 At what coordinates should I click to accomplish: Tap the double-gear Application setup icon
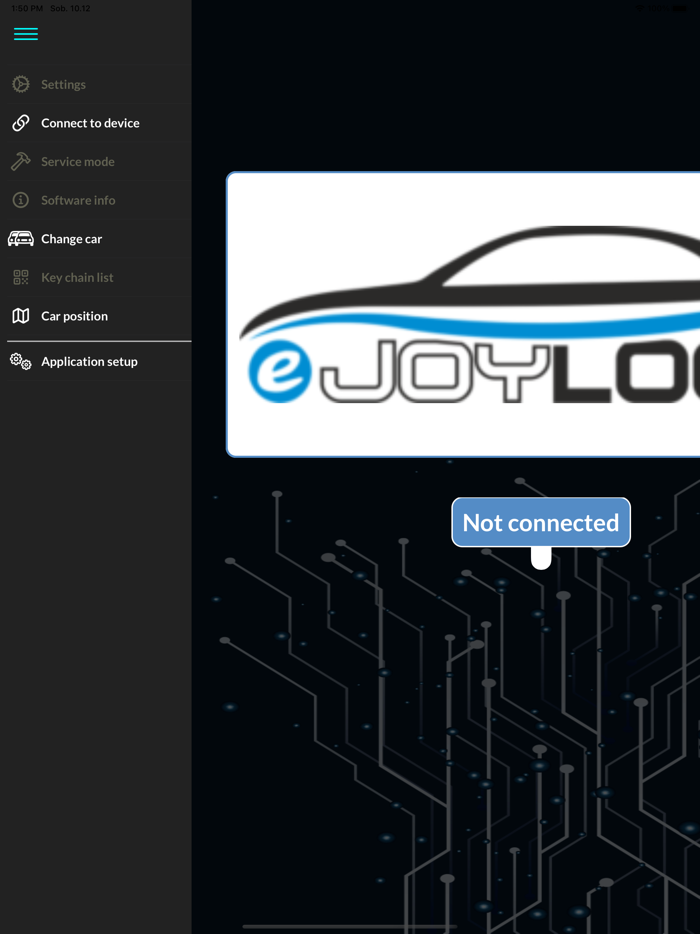(x=21, y=362)
